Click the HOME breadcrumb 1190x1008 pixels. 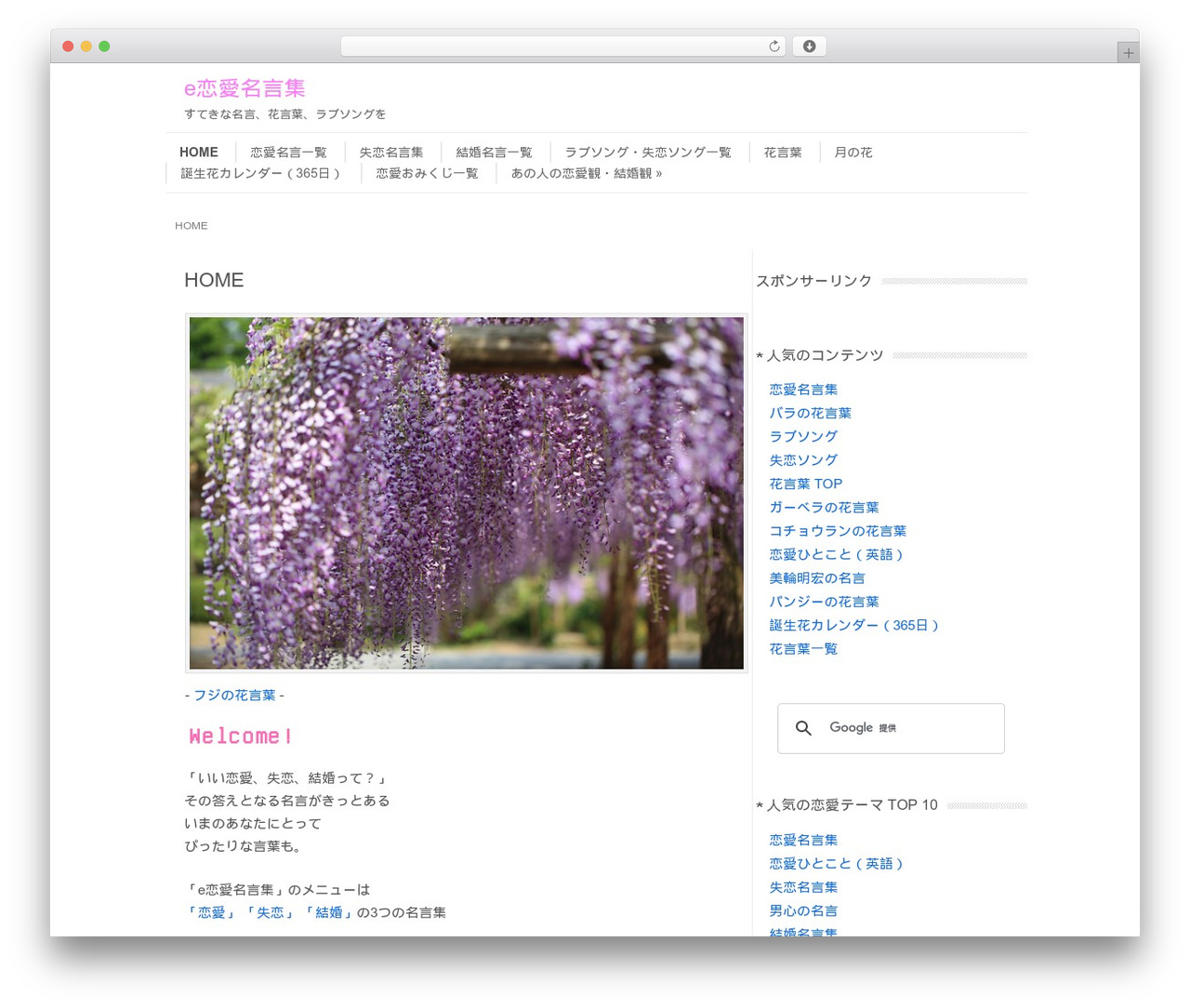pos(192,226)
